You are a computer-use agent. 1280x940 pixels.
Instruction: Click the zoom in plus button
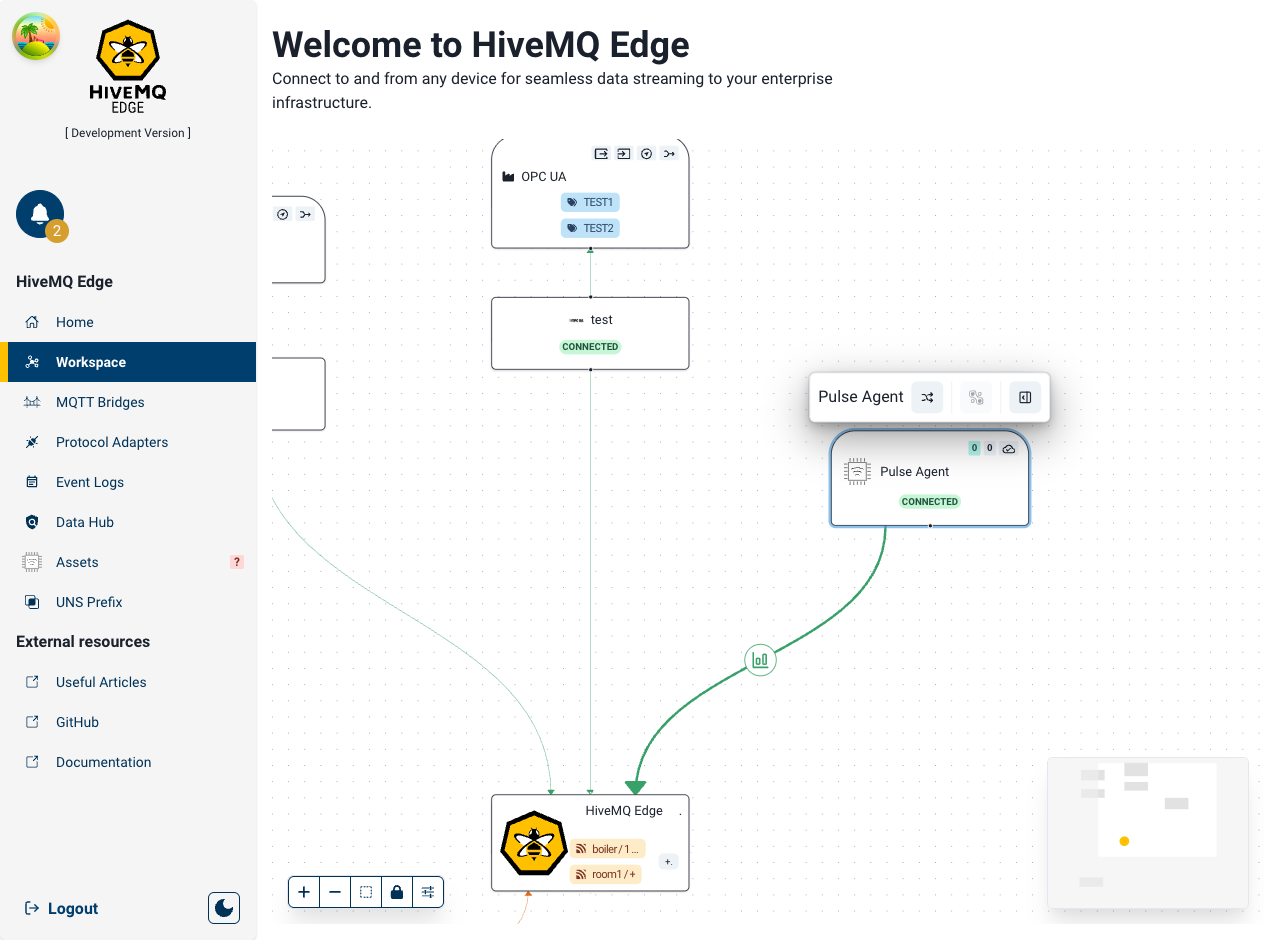point(304,892)
